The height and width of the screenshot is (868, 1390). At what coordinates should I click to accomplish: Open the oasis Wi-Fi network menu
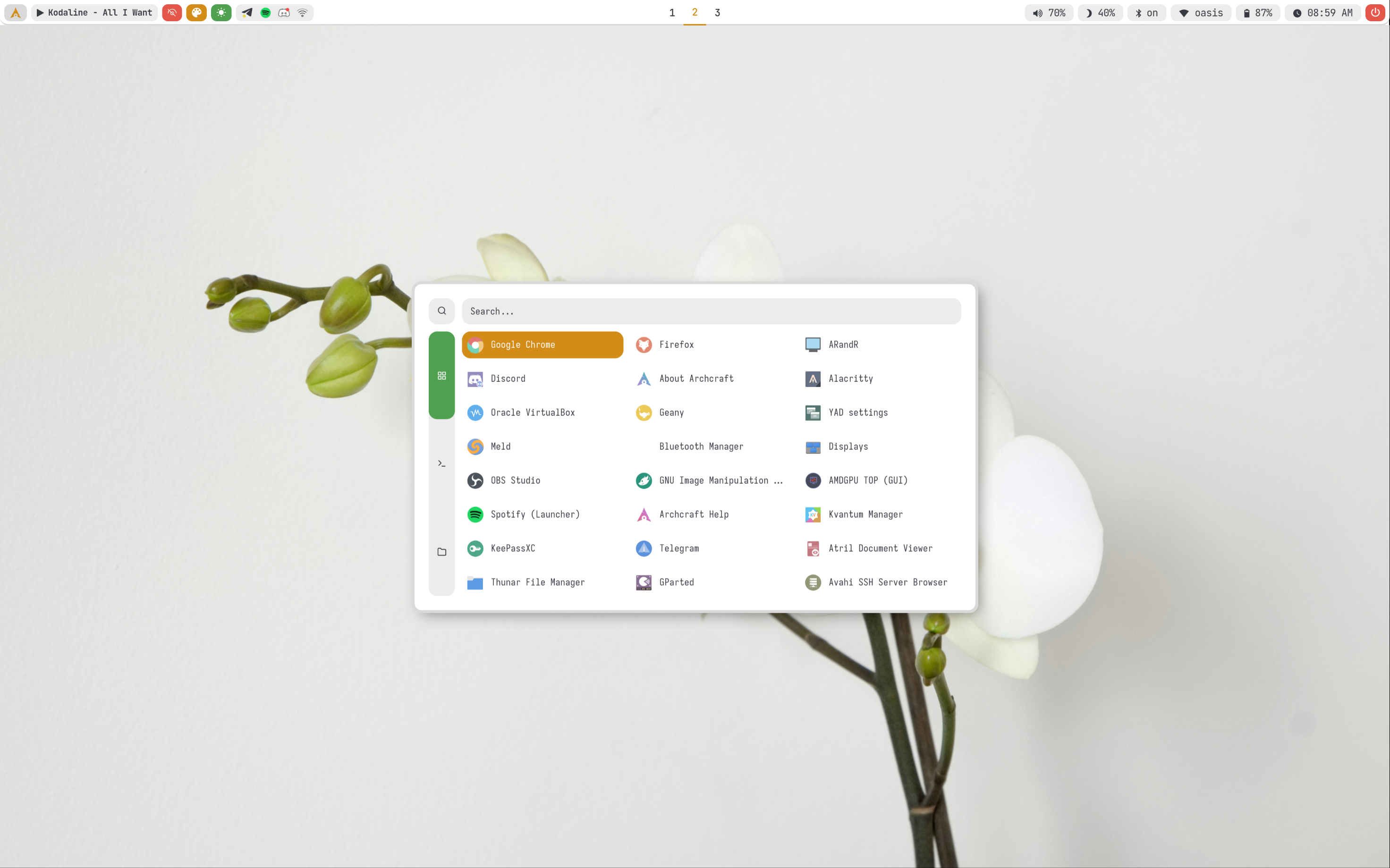(1201, 13)
